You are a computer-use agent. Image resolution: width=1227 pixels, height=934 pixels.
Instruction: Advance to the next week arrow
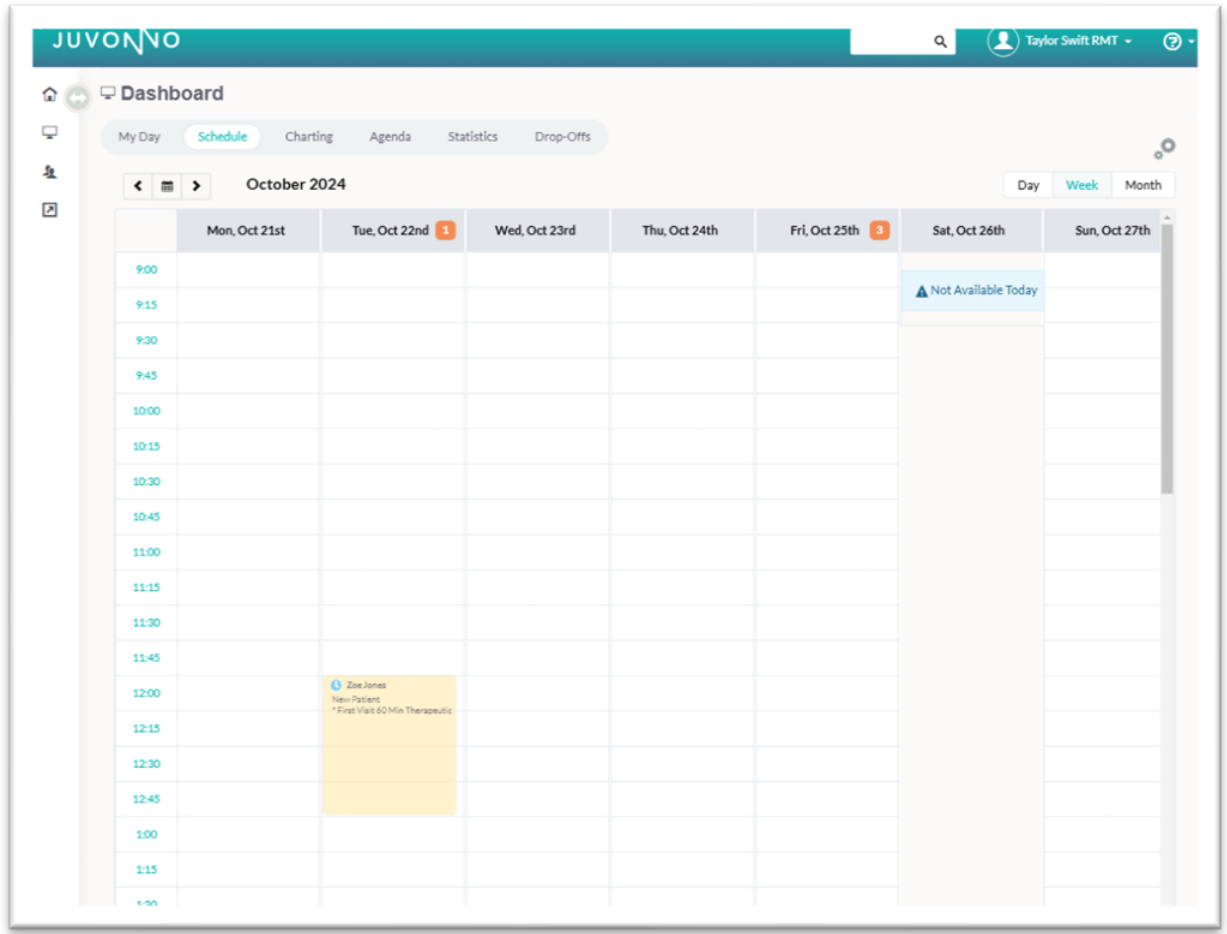point(196,186)
